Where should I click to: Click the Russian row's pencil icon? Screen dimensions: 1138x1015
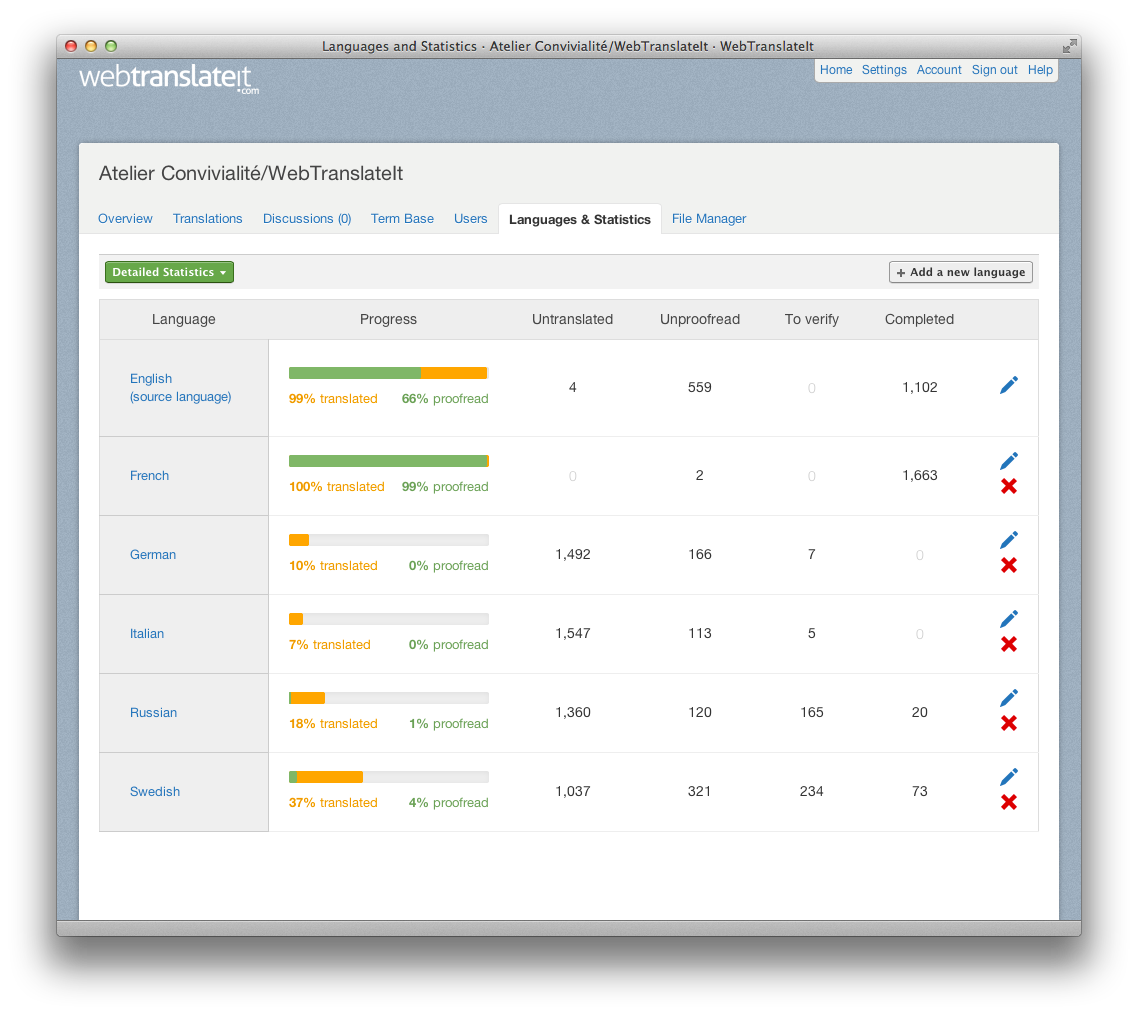(1009, 698)
